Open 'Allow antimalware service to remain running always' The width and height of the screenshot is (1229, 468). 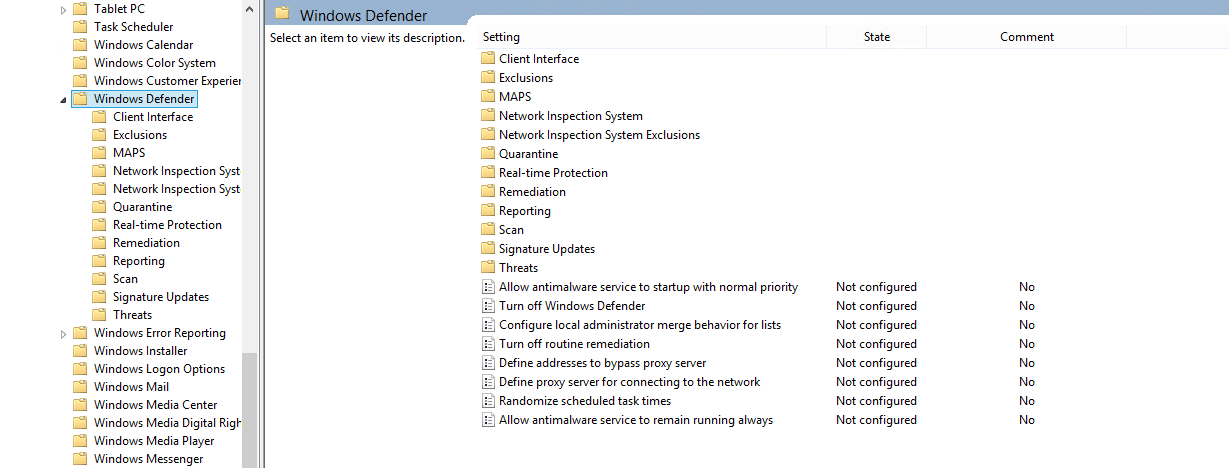636,420
